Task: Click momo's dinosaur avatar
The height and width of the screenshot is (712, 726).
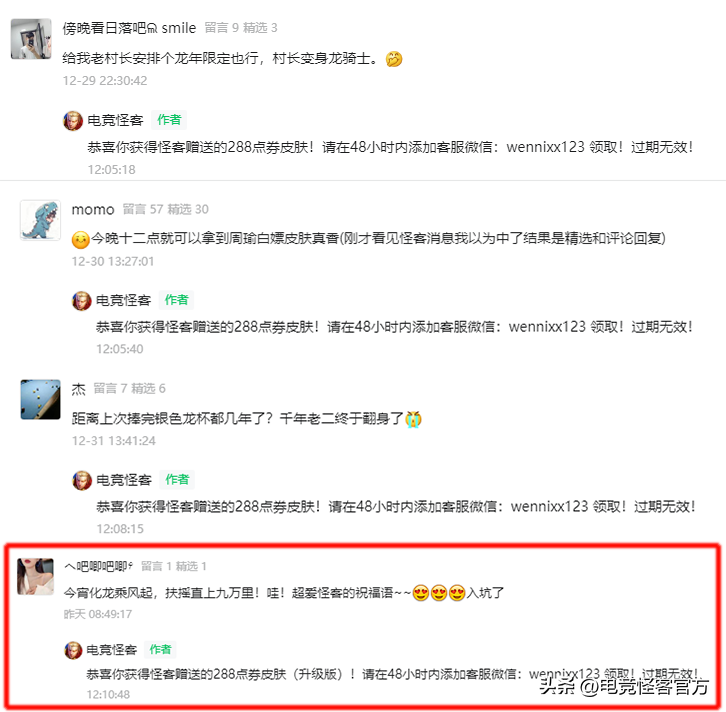Action: coord(40,220)
